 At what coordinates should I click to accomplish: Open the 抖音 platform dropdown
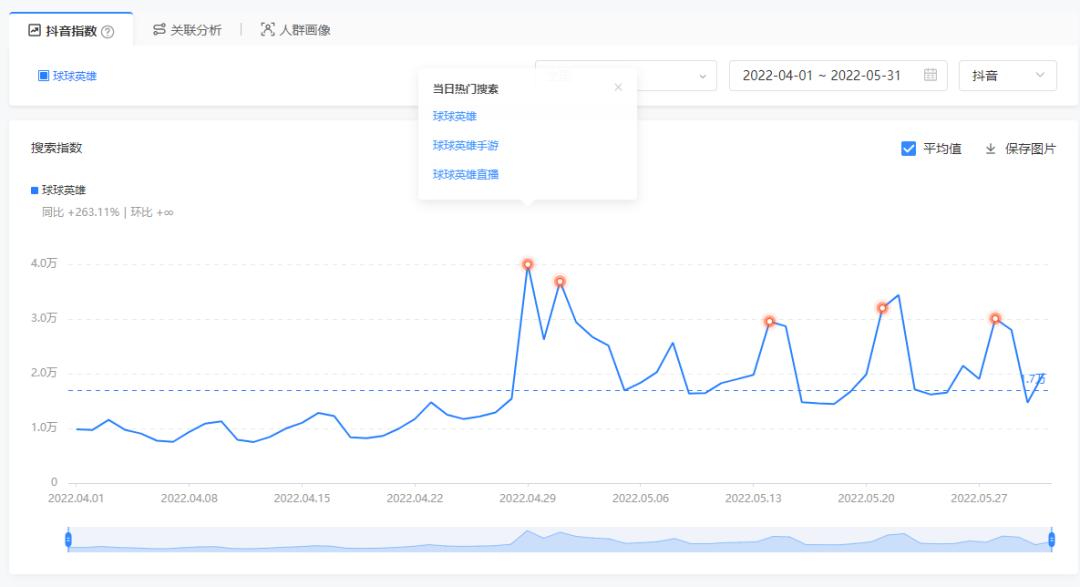(1008, 75)
